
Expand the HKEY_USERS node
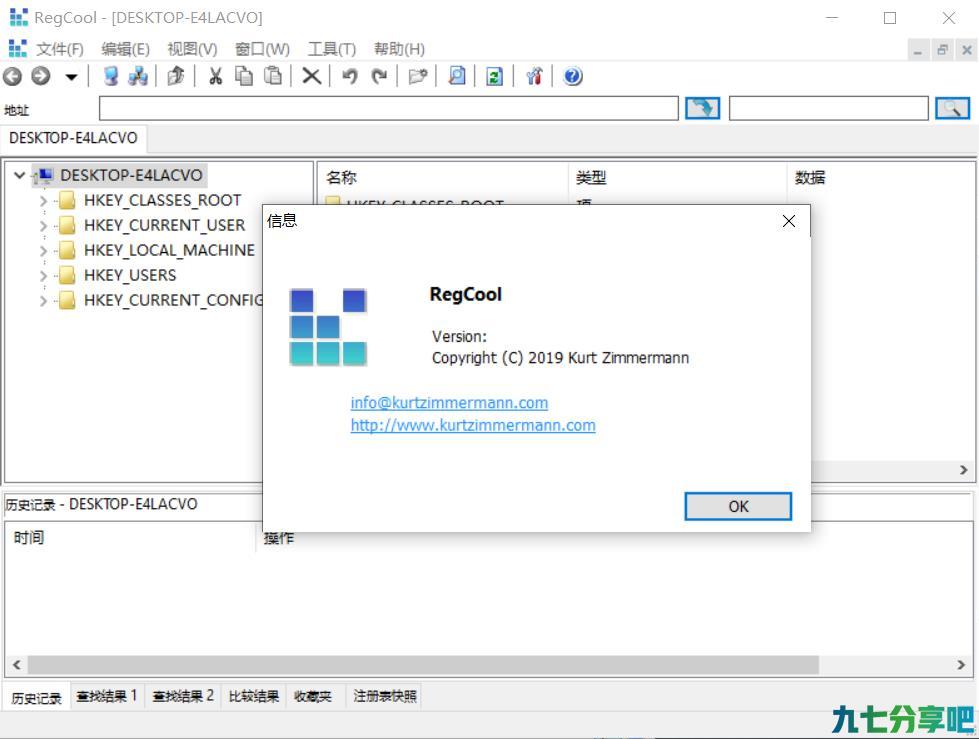coord(43,275)
